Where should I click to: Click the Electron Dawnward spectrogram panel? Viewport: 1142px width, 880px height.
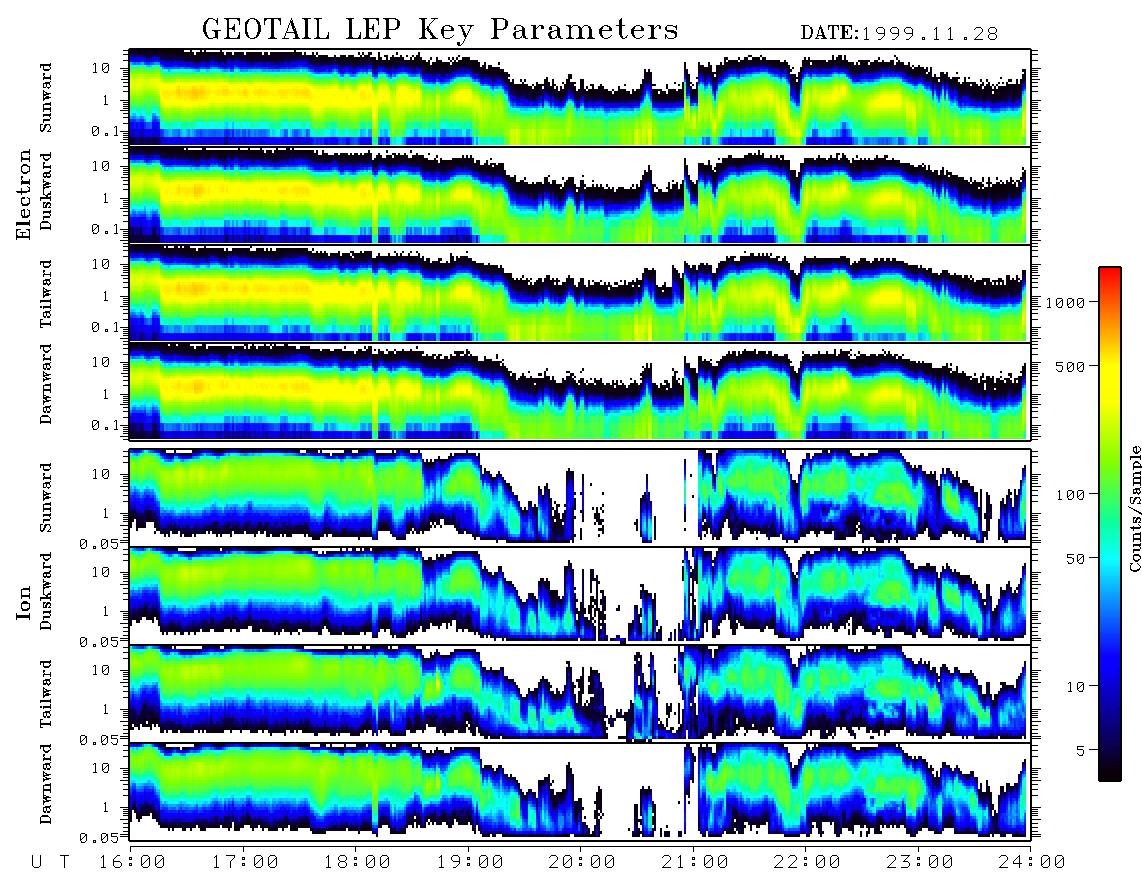tap(580, 391)
